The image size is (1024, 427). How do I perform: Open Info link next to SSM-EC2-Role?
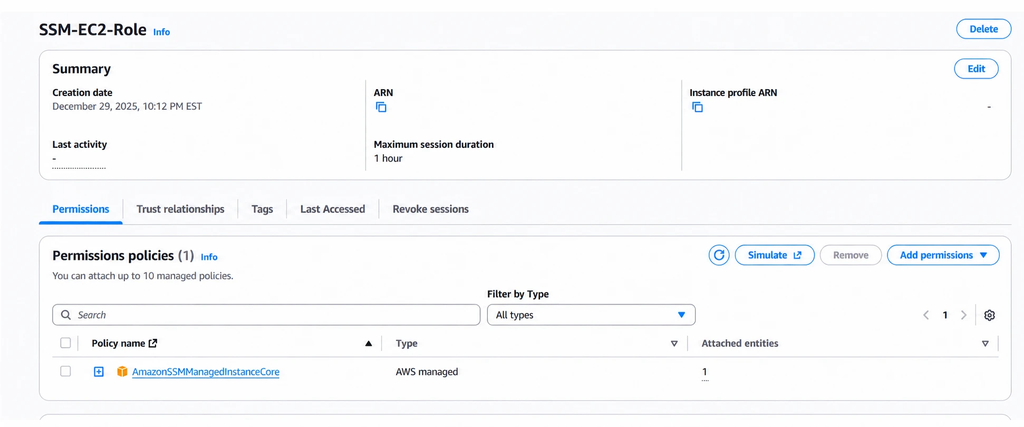[x=161, y=32]
